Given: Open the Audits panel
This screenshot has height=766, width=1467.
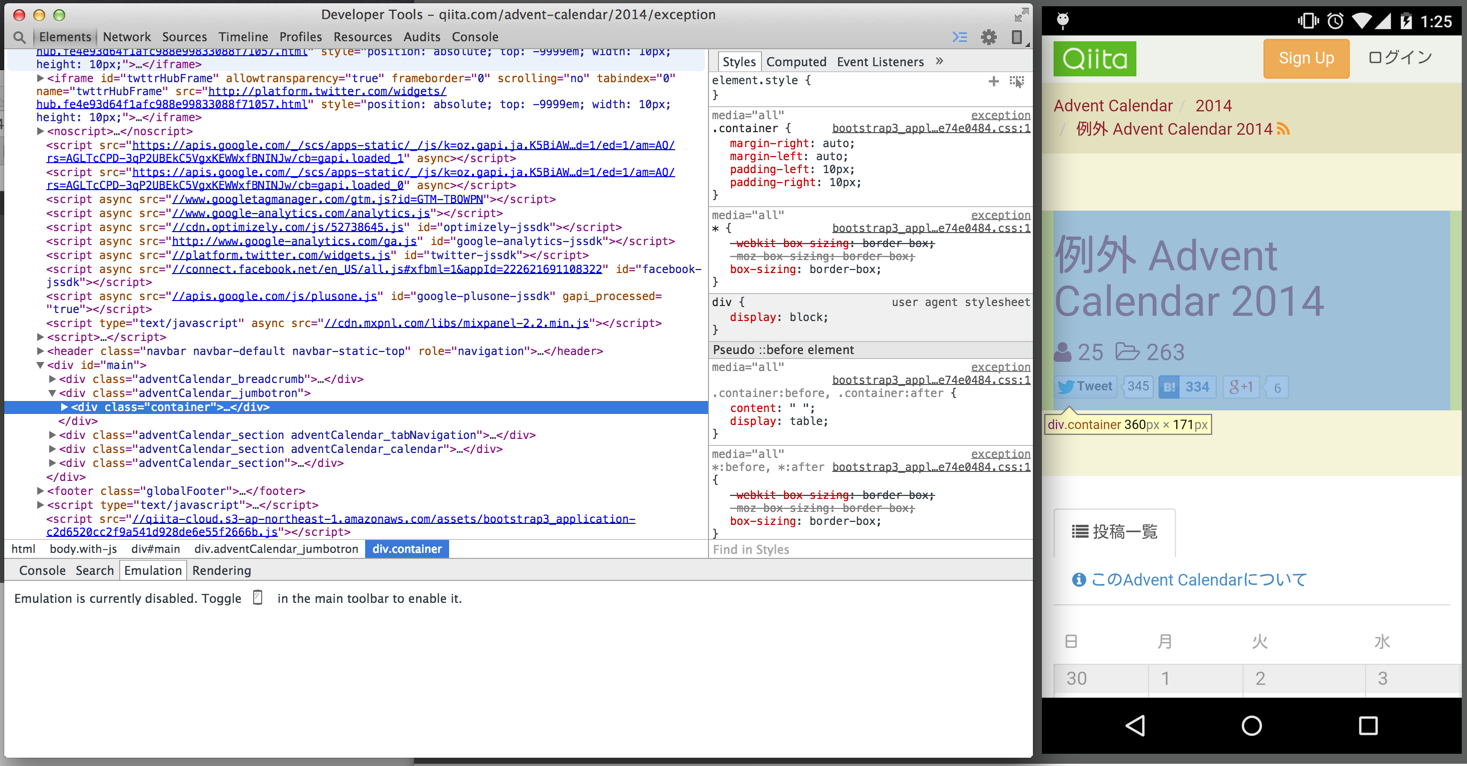Looking at the screenshot, I should point(422,37).
